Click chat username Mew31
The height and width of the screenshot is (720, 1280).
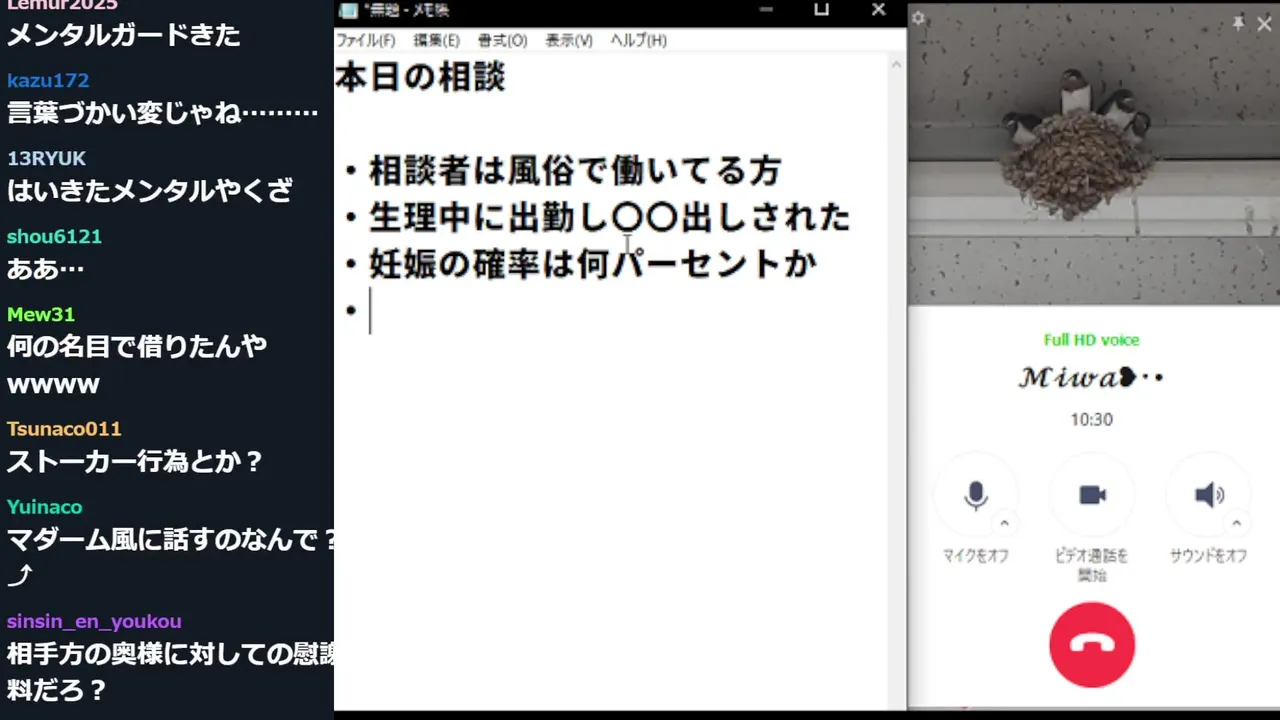41,315
